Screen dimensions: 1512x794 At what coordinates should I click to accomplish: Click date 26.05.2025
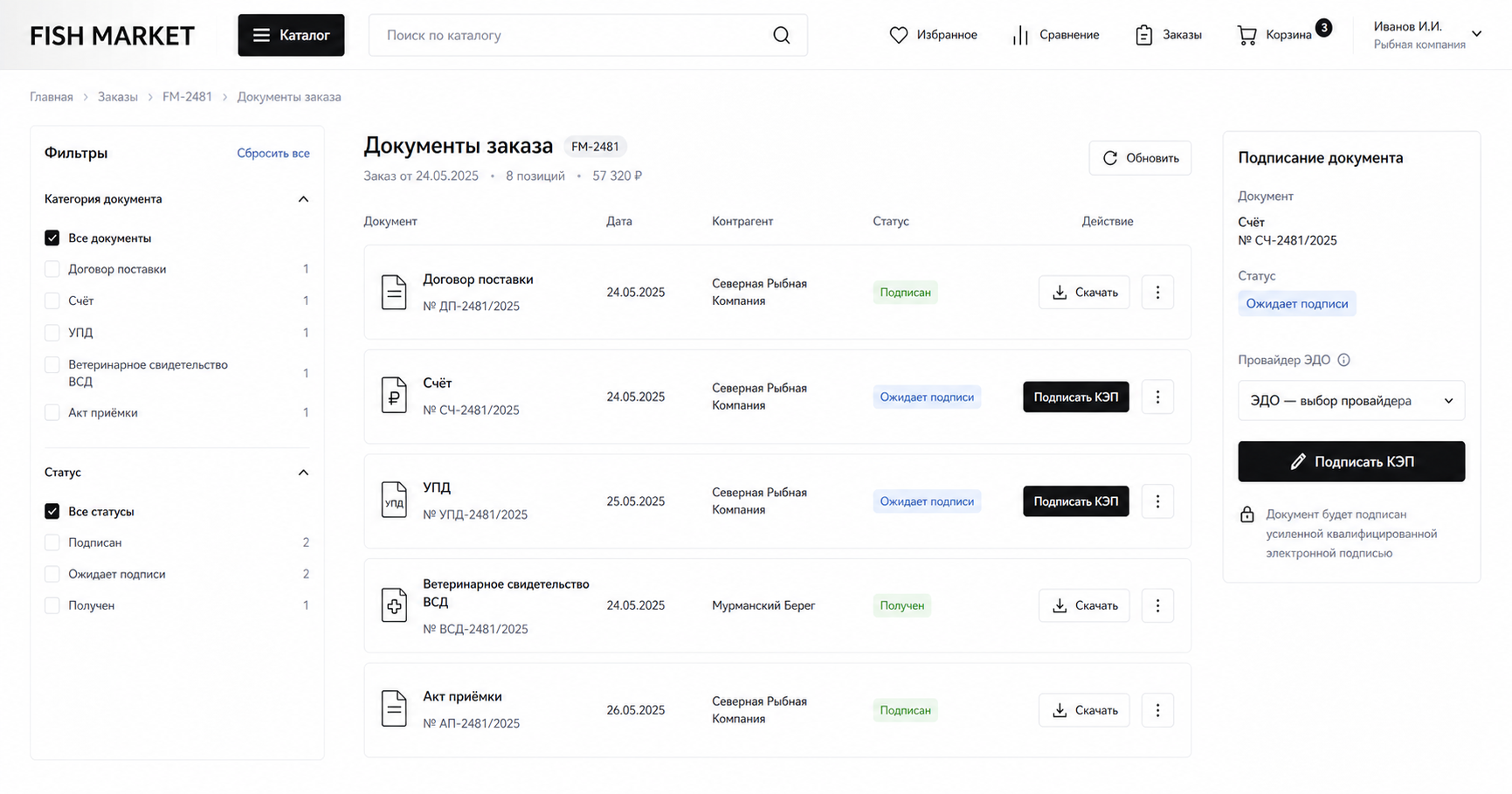636,710
